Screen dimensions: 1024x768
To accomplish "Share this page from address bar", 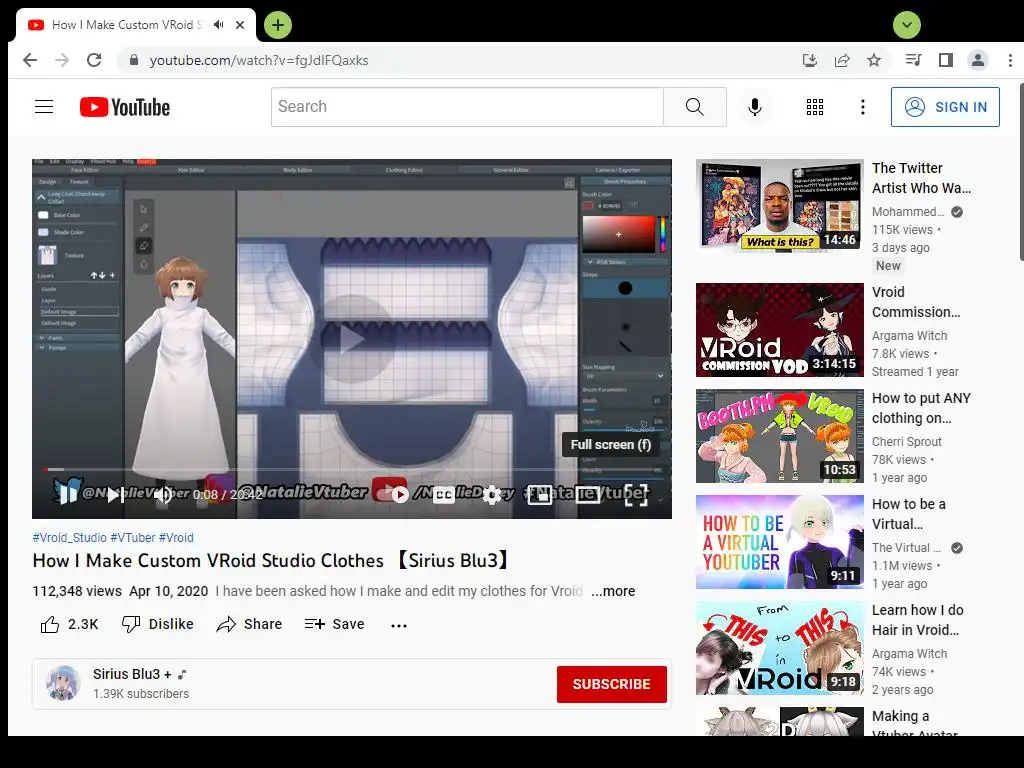I will pyautogui.click(x=842, y=60).
